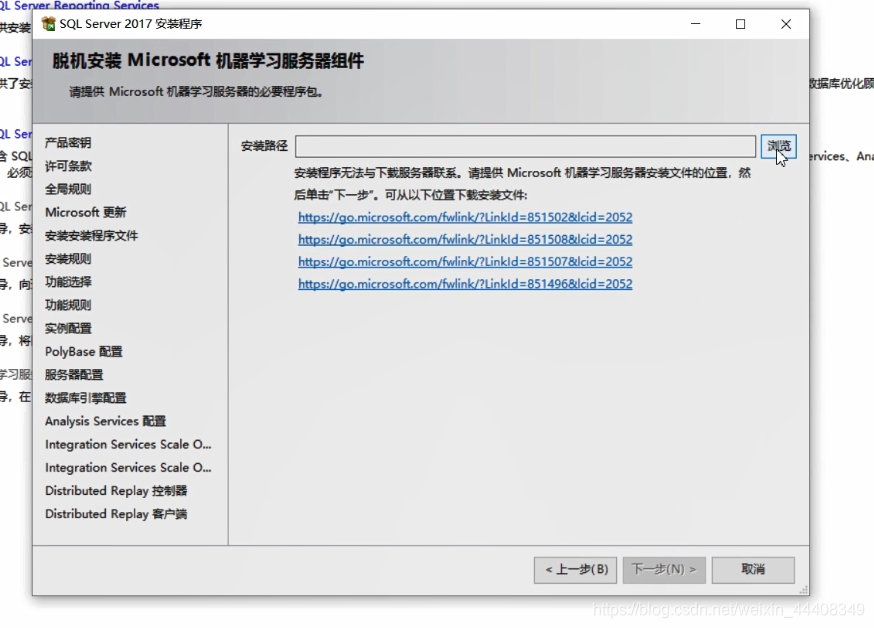Select 安装规则 step in sidebar
The image size is (874, 628).
[x=68, y=259]
